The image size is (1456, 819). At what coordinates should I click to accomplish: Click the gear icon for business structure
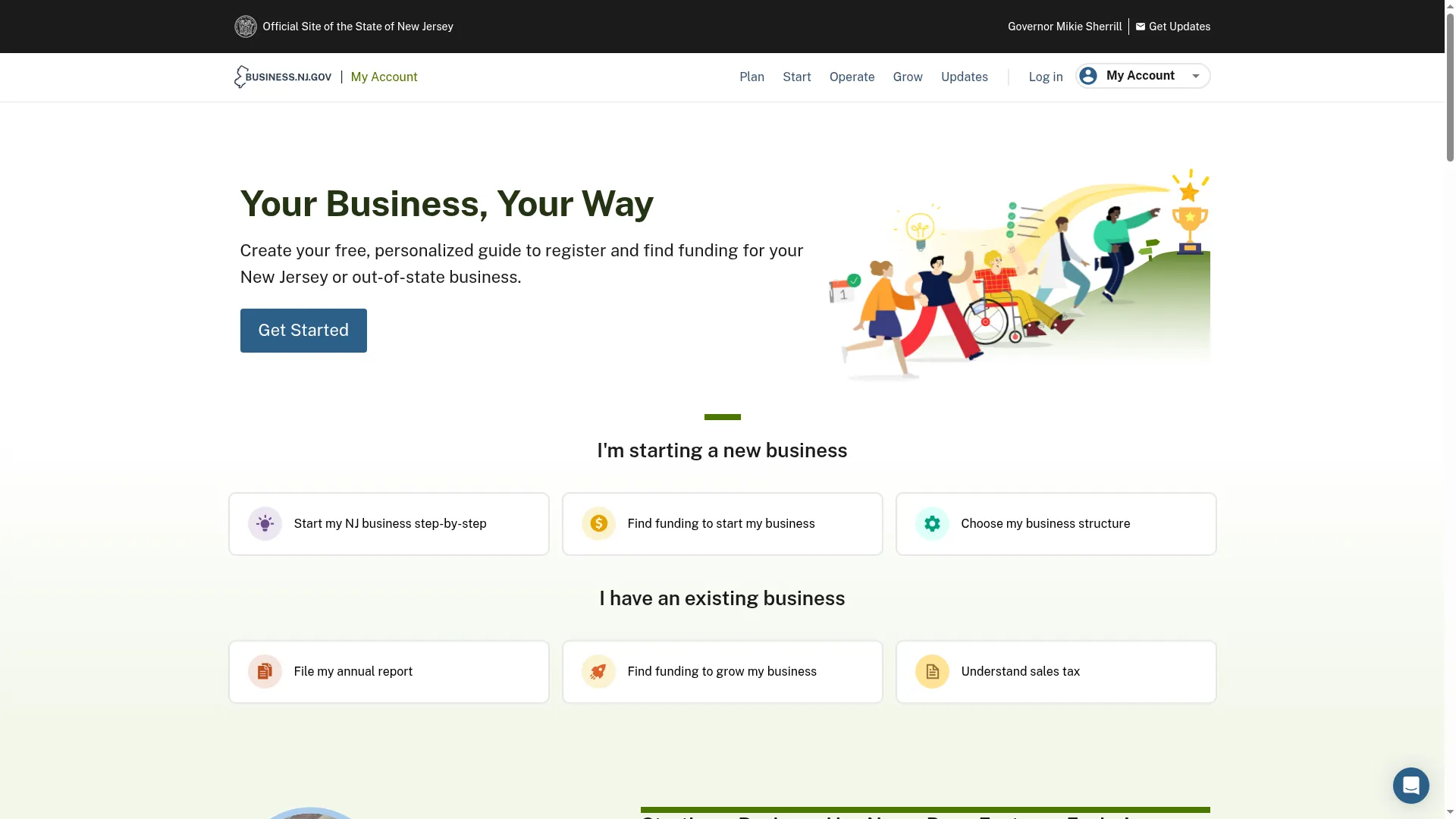tap(932, 524)
